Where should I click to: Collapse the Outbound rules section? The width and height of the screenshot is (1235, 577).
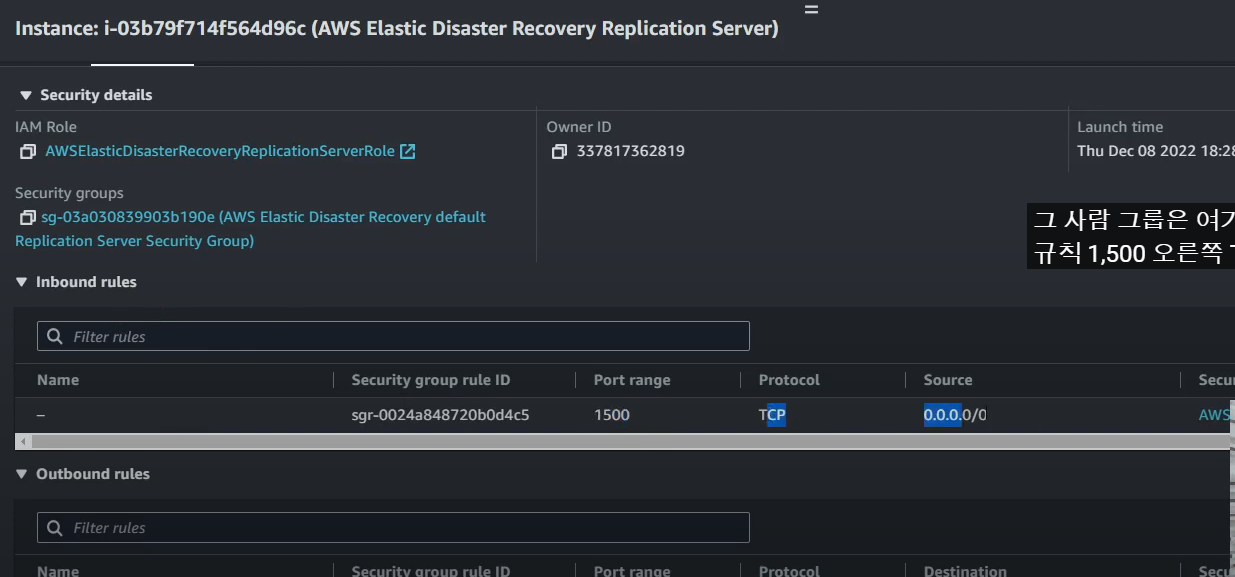tap(22, 475)
